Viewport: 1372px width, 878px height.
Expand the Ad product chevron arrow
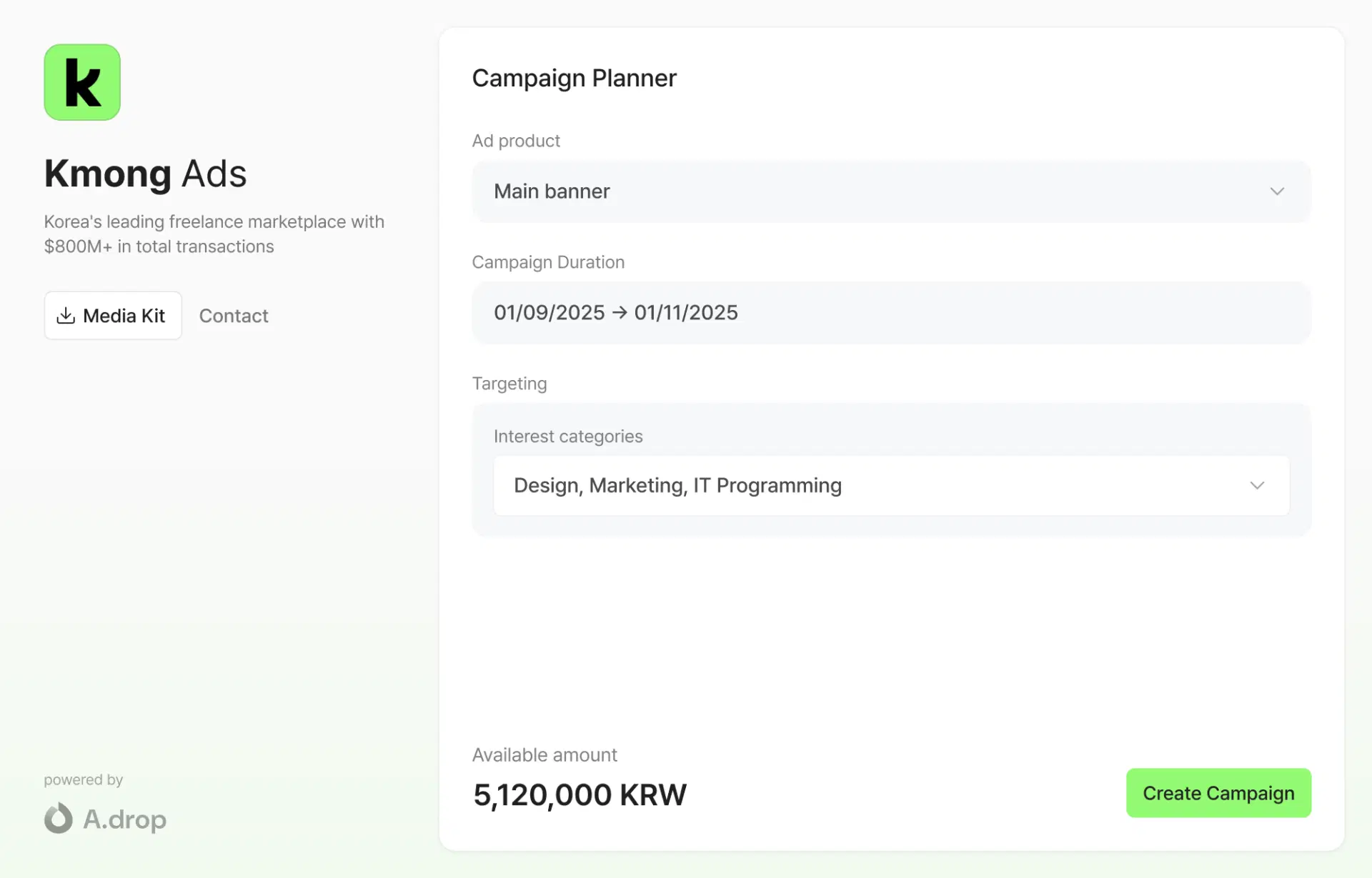[x=1277, y=191]
